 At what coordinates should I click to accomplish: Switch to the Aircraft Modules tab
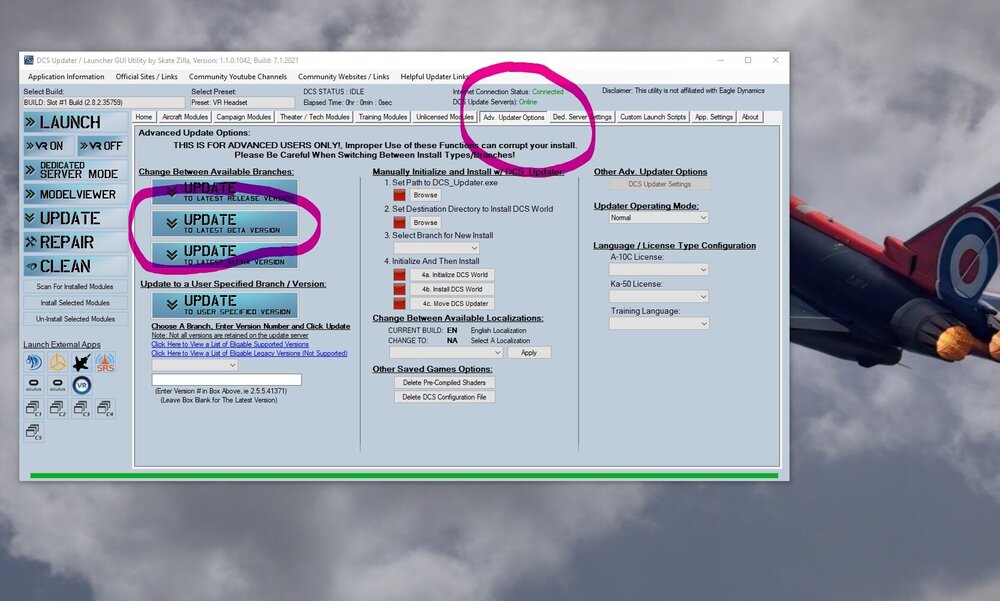pyautogui.click(x=185, y=117)
